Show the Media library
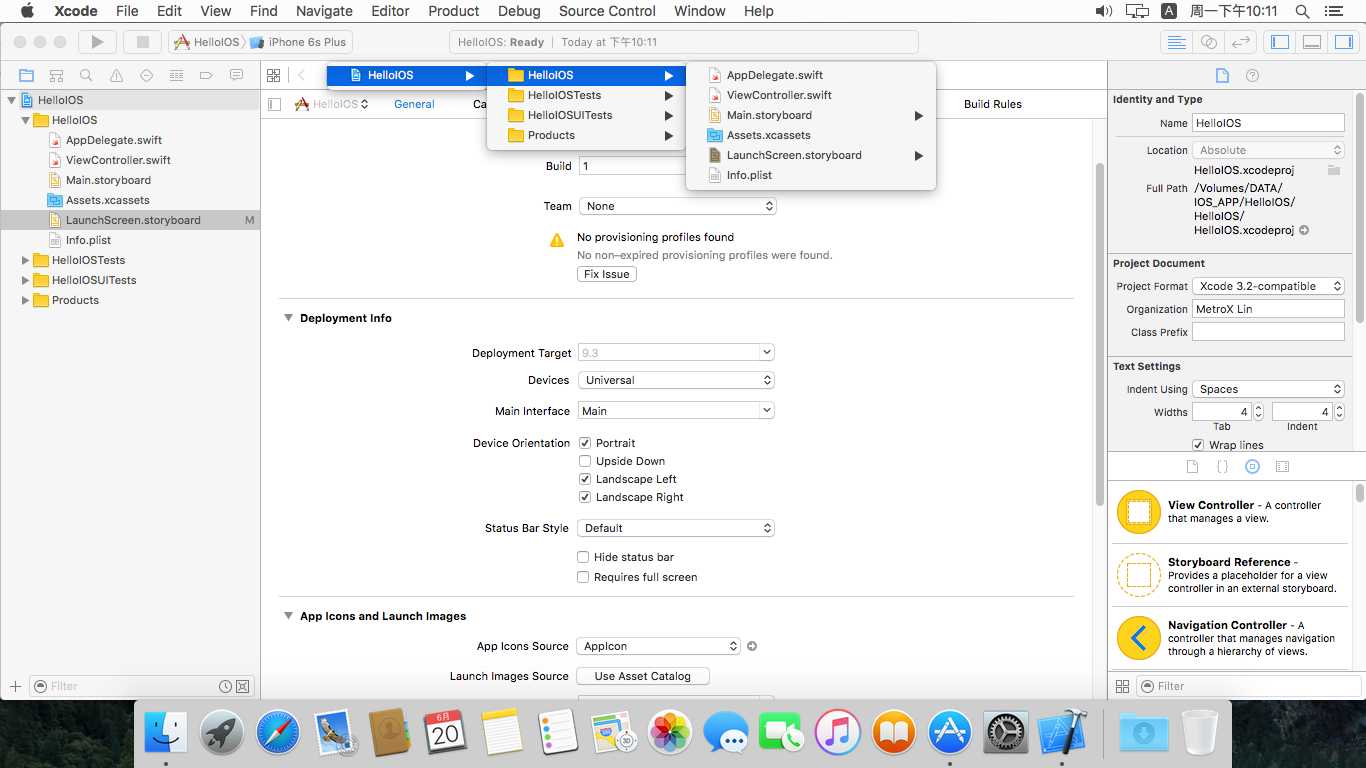 (1283, 467)
